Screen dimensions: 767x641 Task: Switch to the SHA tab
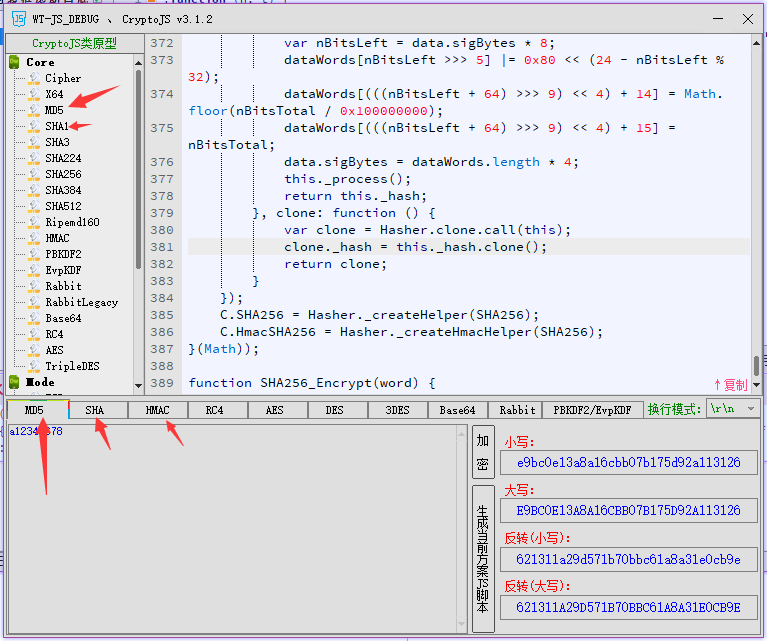[x=94, y=410]
